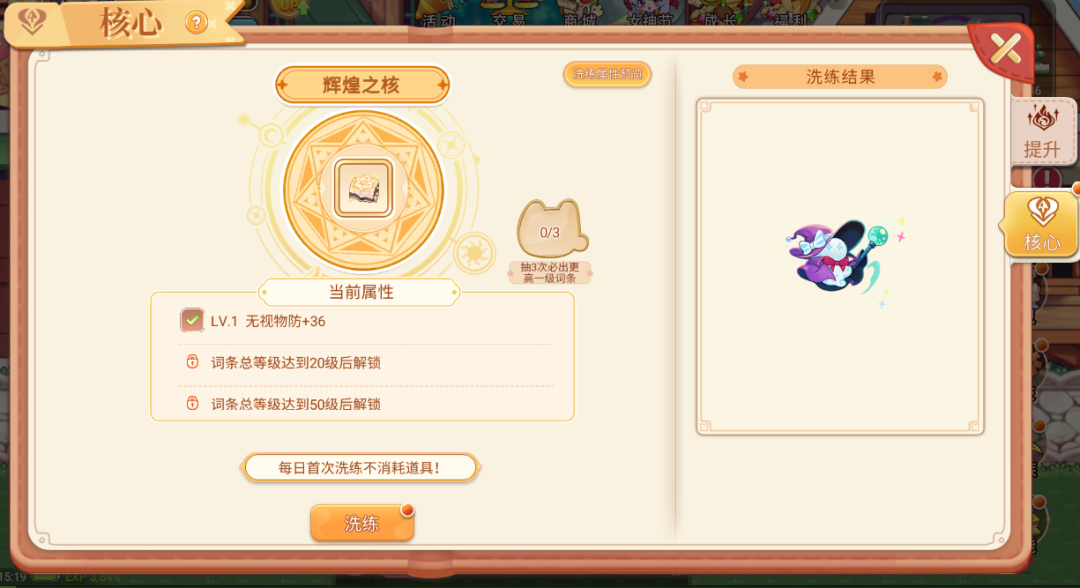Click the 辉煌之核 title banner
The width and height of the screenshot is (1080, 588).
362,85
